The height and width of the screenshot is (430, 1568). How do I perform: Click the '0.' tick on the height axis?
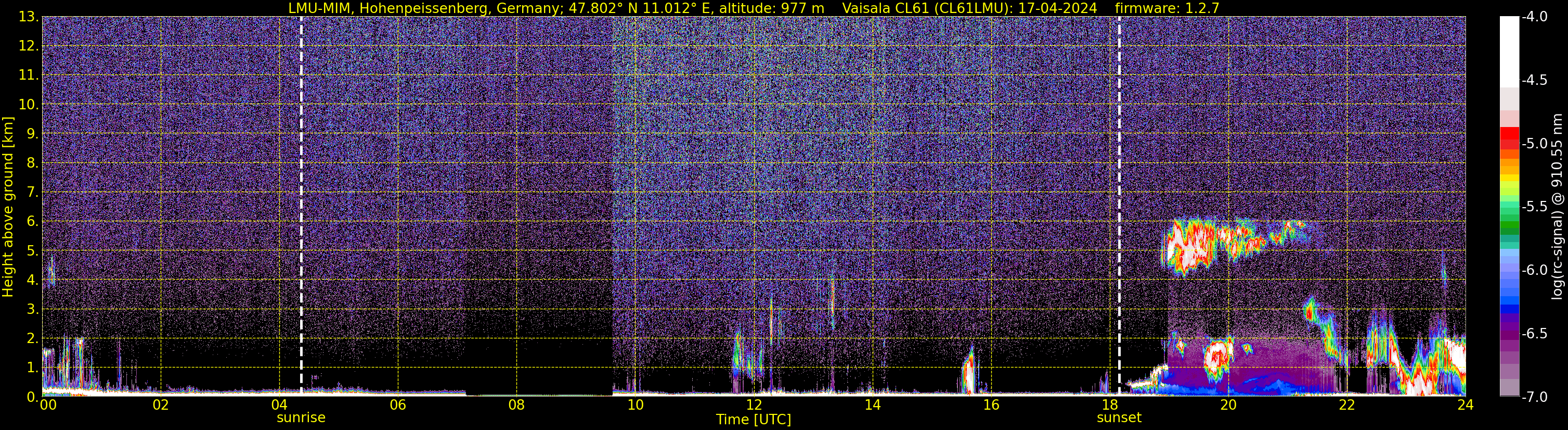coord(33,397)
